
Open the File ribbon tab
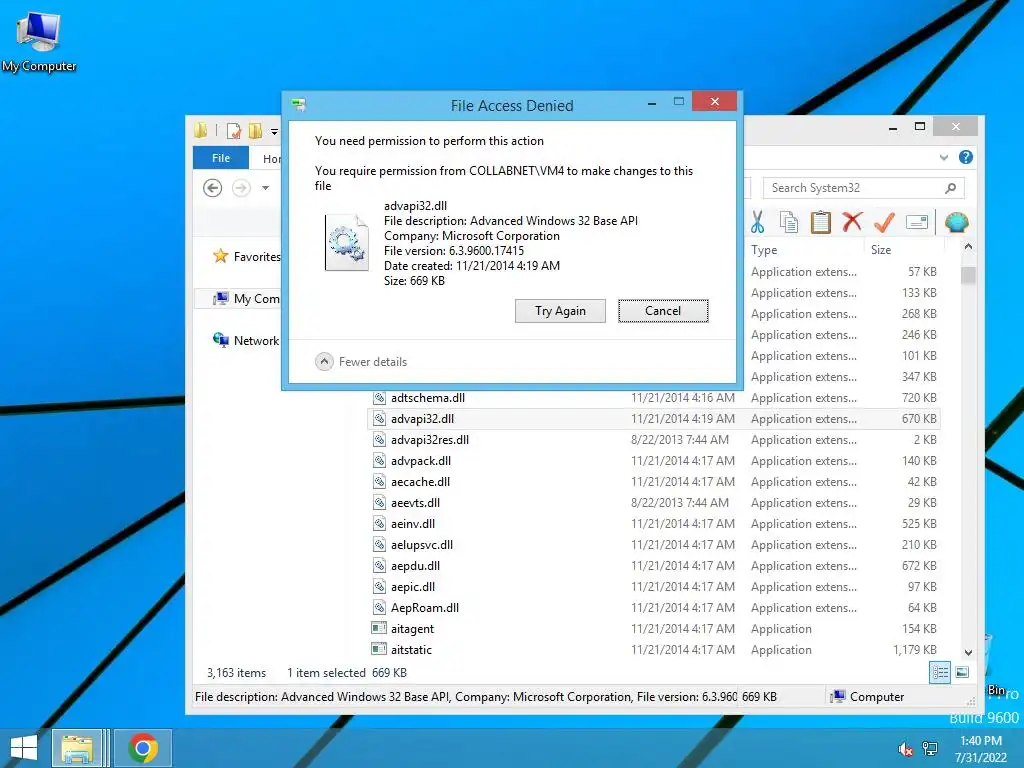click(x=221, y=158)
